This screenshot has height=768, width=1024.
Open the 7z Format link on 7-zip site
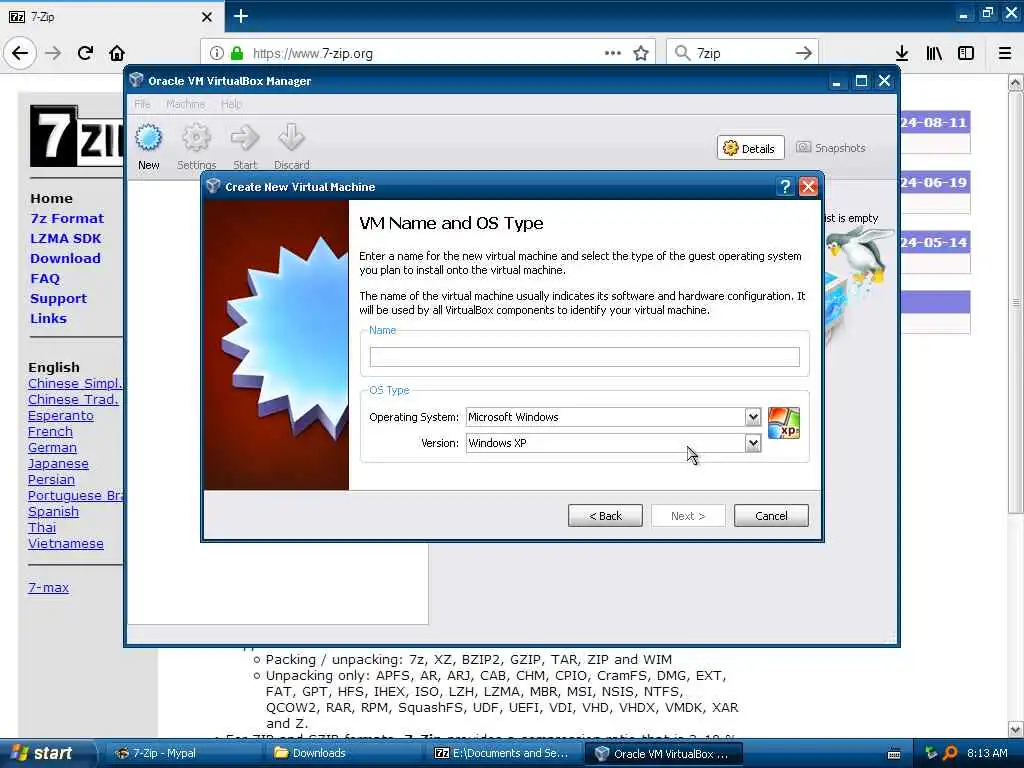pyautogui.click(x=67, y=218)
